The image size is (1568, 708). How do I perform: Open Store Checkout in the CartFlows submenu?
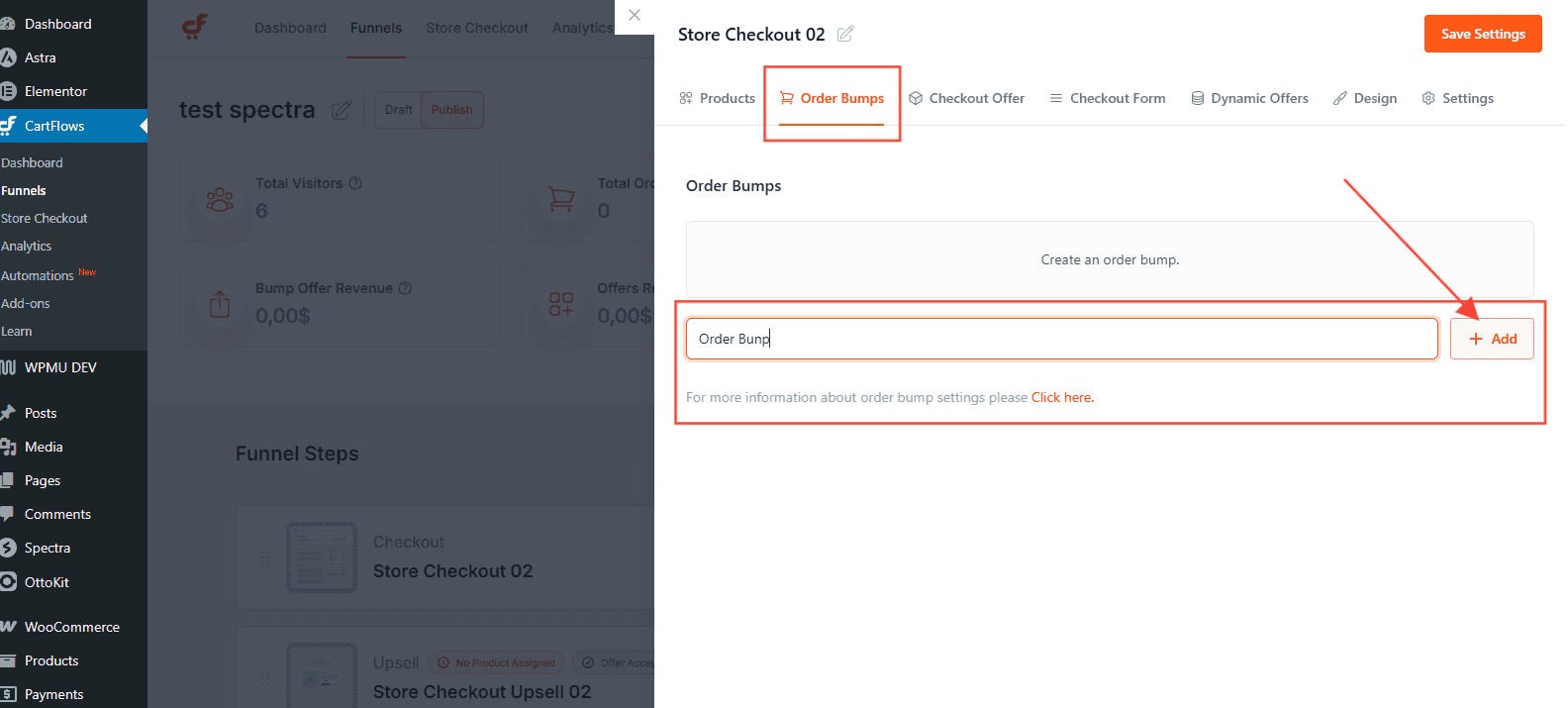[45, 218]
